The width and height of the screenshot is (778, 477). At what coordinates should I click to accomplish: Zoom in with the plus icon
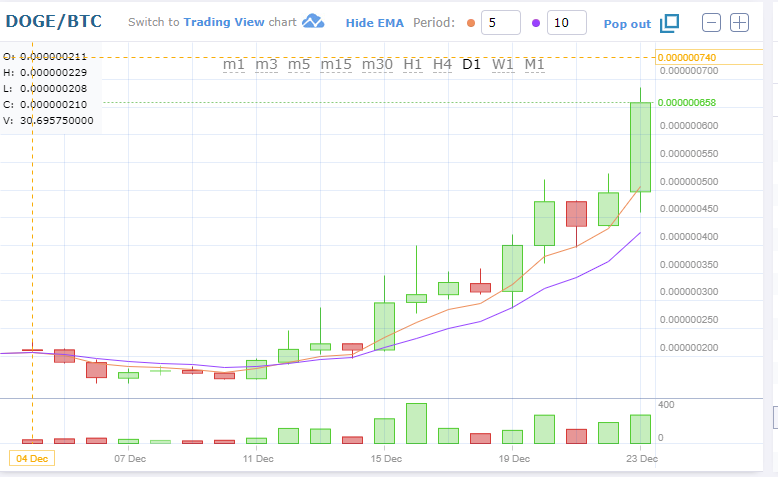739,23
